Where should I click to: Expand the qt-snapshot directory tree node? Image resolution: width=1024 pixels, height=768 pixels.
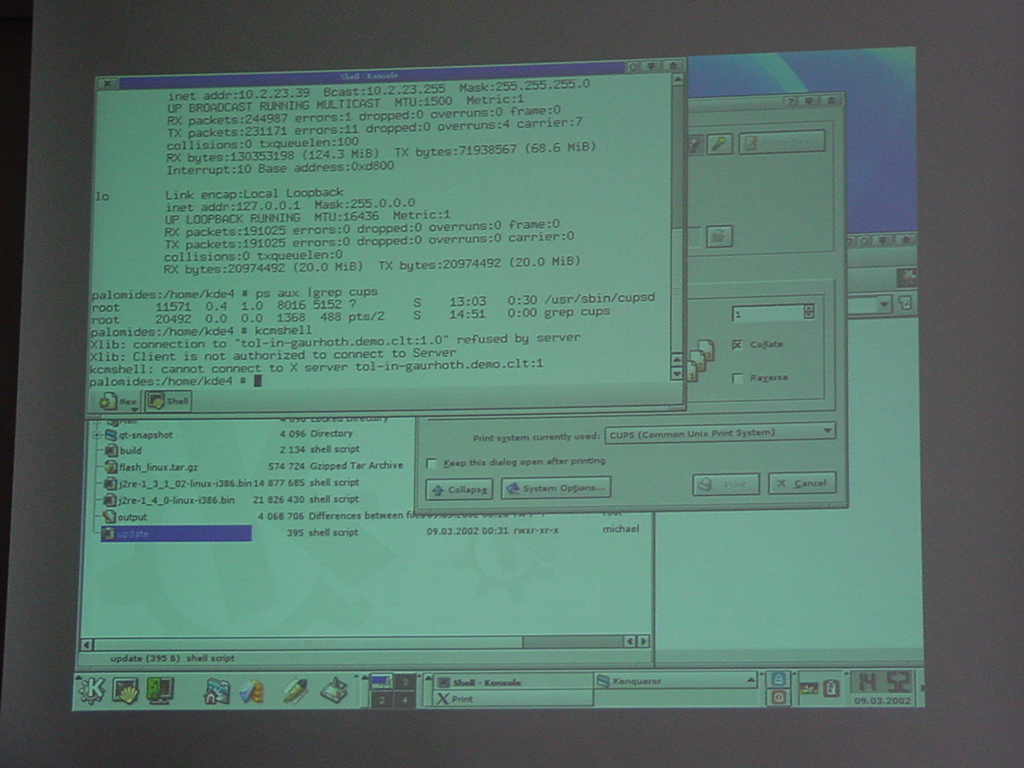pos(97,435)
